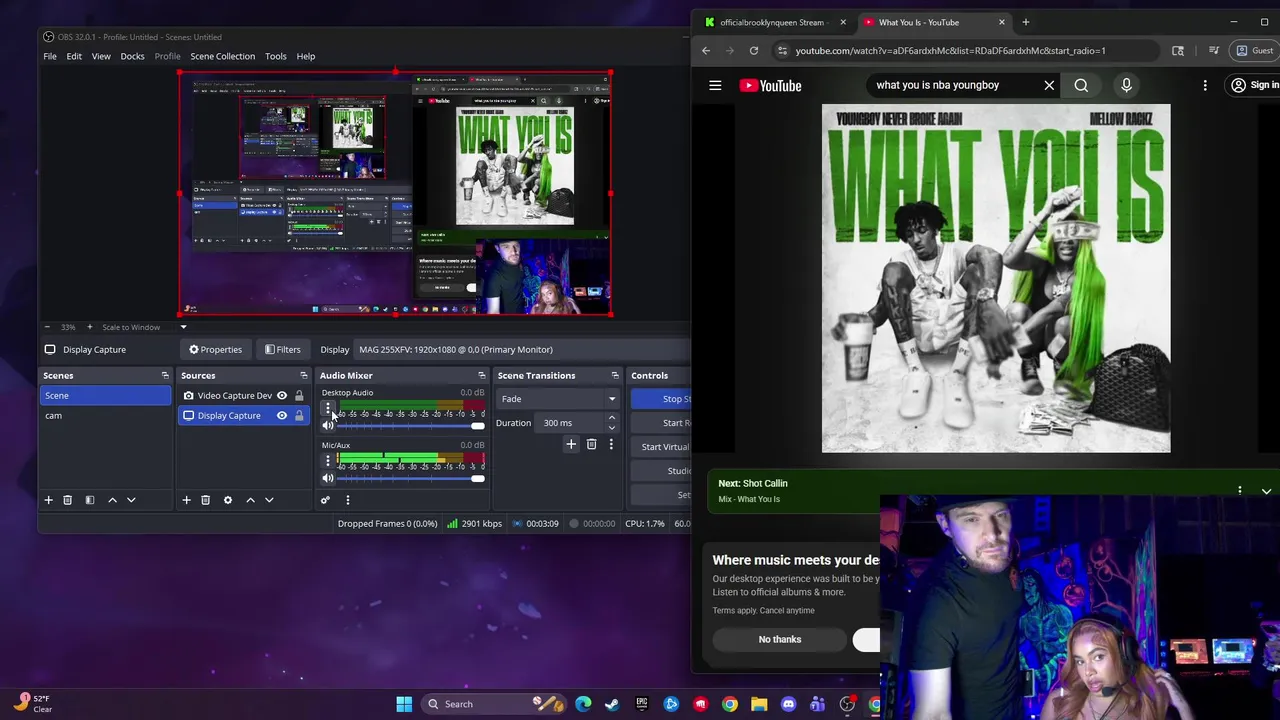
Task: Click Stop Streaming in OBS Controls
Action: [x=661, y=399]
